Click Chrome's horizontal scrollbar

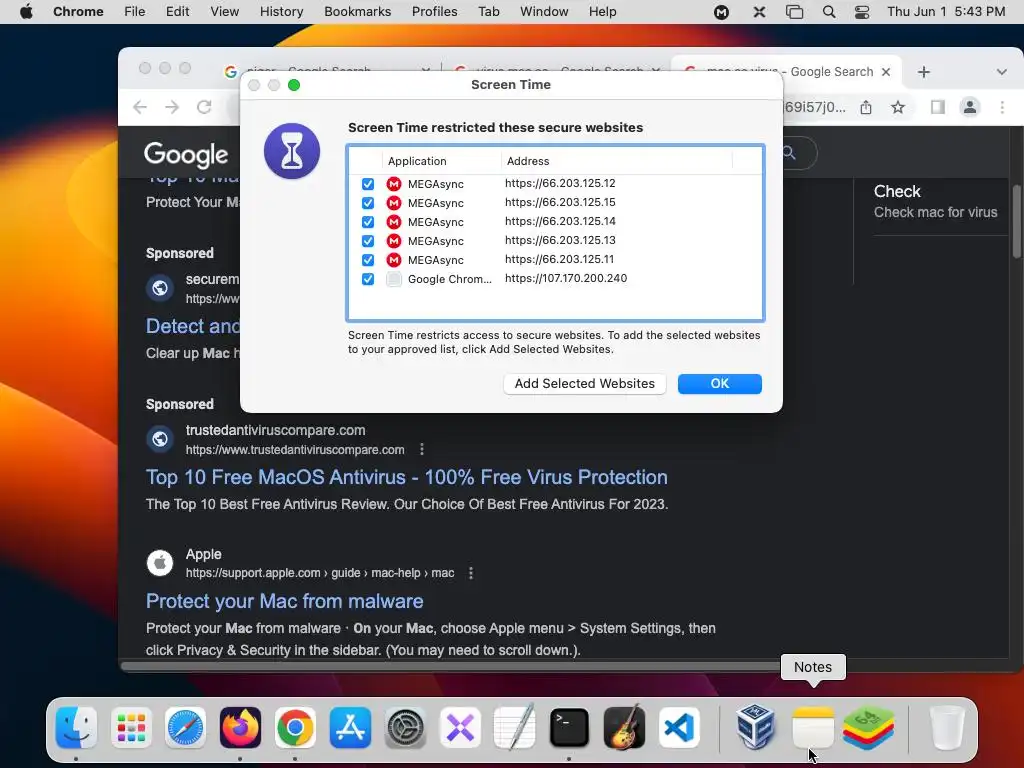[451, 667]
